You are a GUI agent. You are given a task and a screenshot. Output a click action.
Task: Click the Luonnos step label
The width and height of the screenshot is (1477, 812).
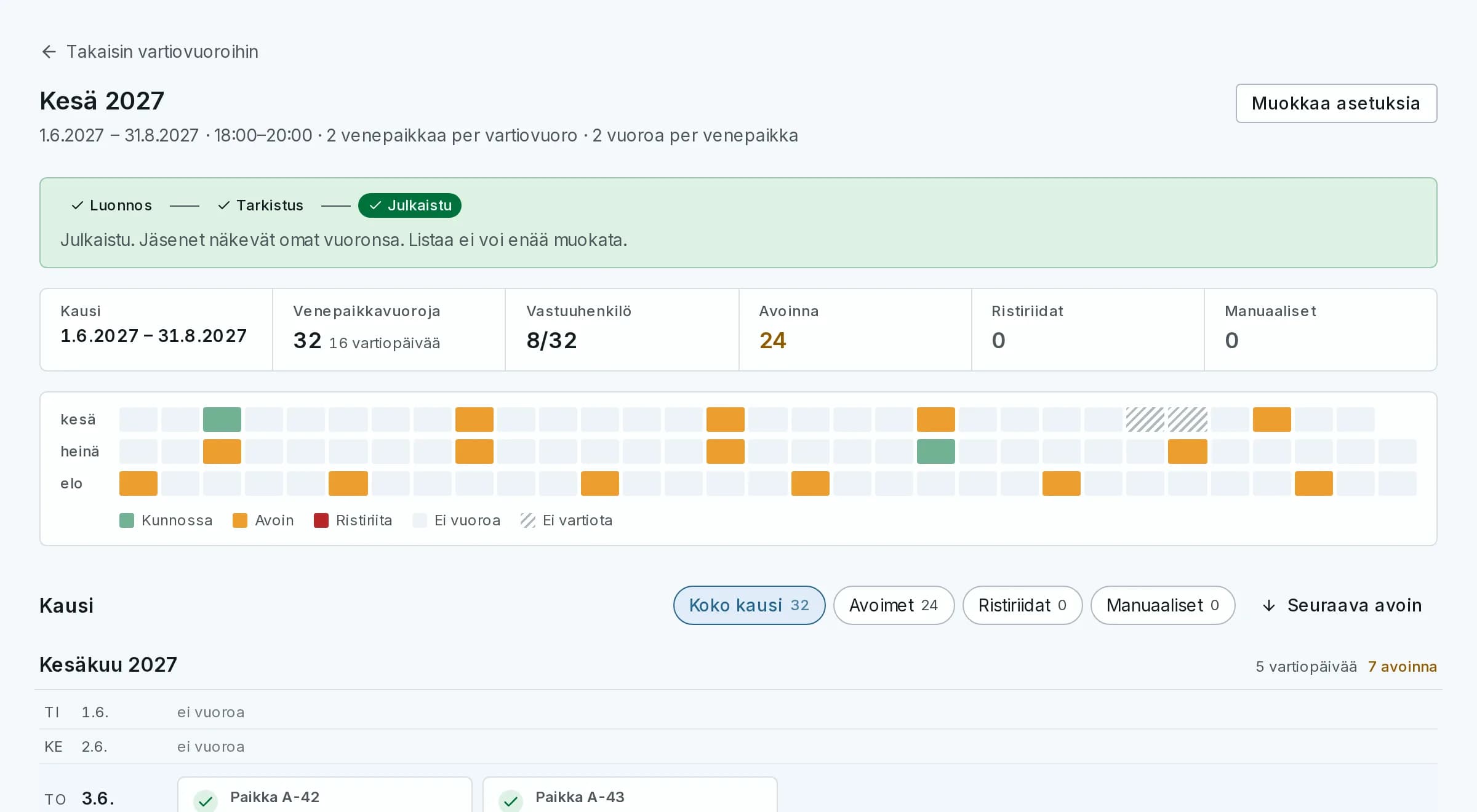coord(121,205)
